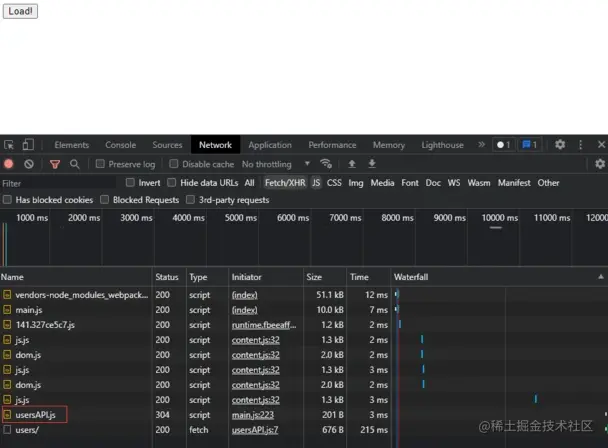Toggle the red filter funnel icon
The image size is (608, 448).
tap(55, 164)
